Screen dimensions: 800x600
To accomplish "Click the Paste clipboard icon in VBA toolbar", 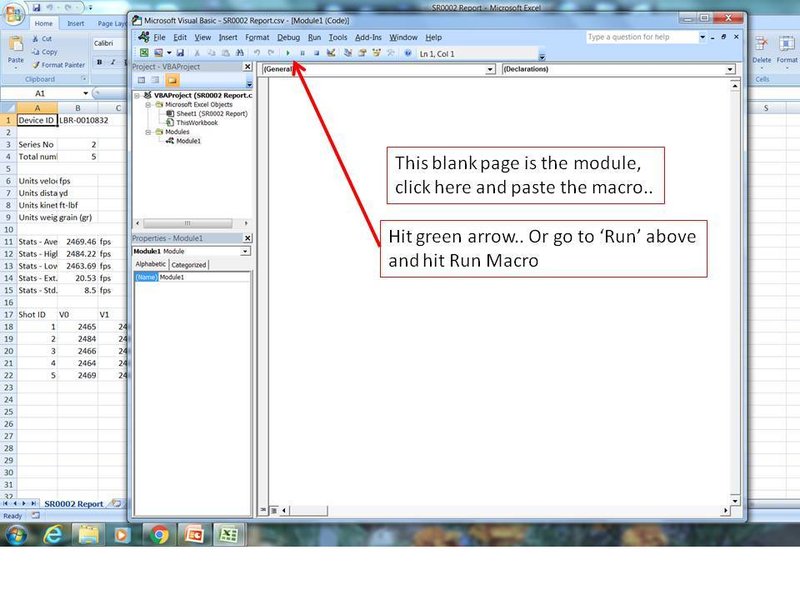I will (226, 53).
